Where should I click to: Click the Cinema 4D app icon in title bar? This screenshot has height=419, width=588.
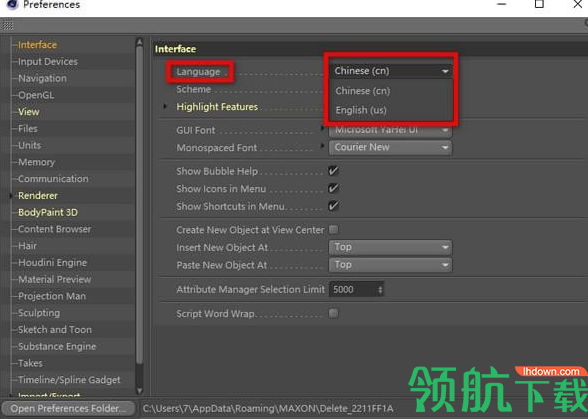pos(12,4)
